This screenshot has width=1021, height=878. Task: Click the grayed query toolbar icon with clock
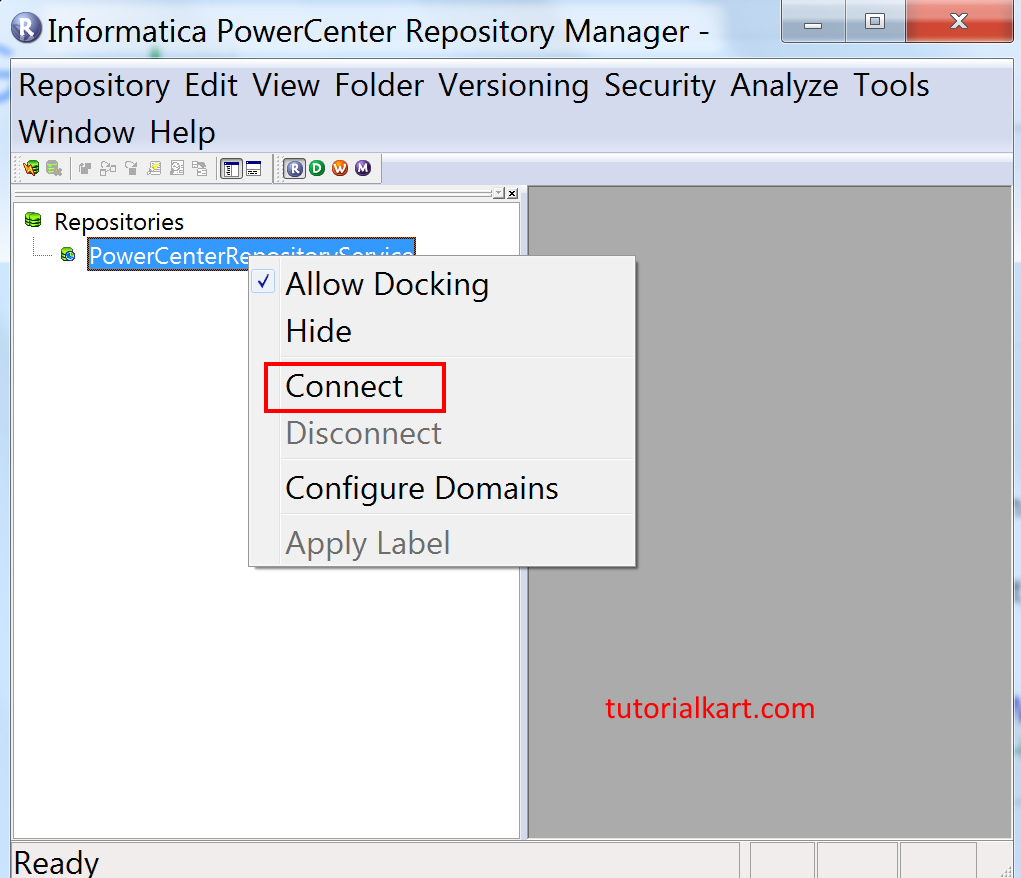177,169
